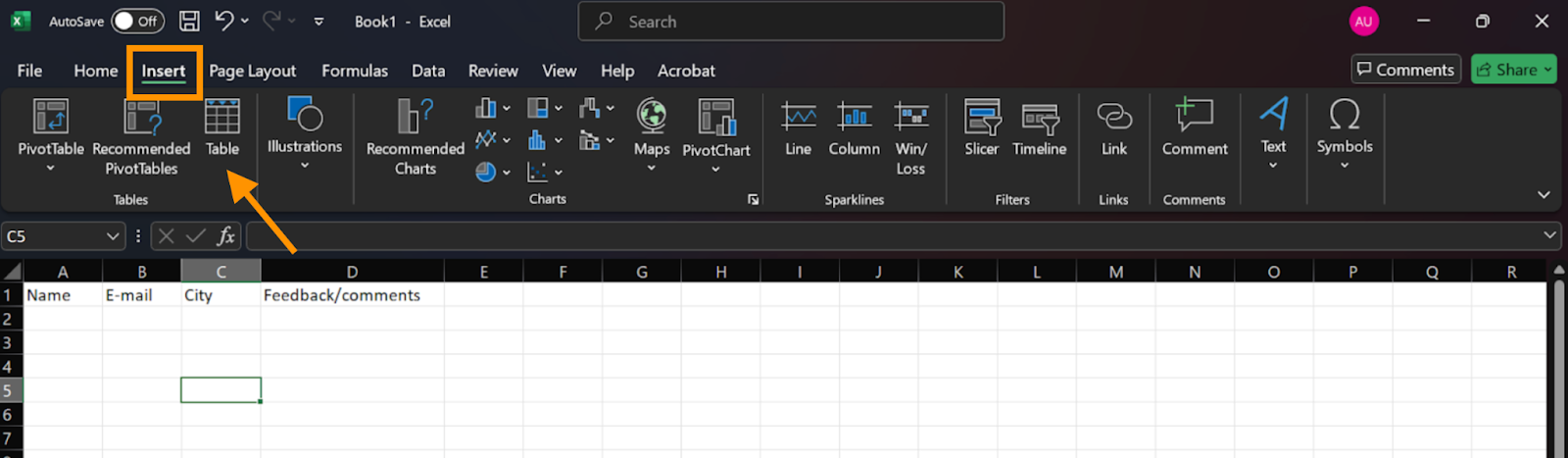This screenshot has width=1568, height=458.
Task: Open the Maps chart tool
Action: [x=652, y=128]
